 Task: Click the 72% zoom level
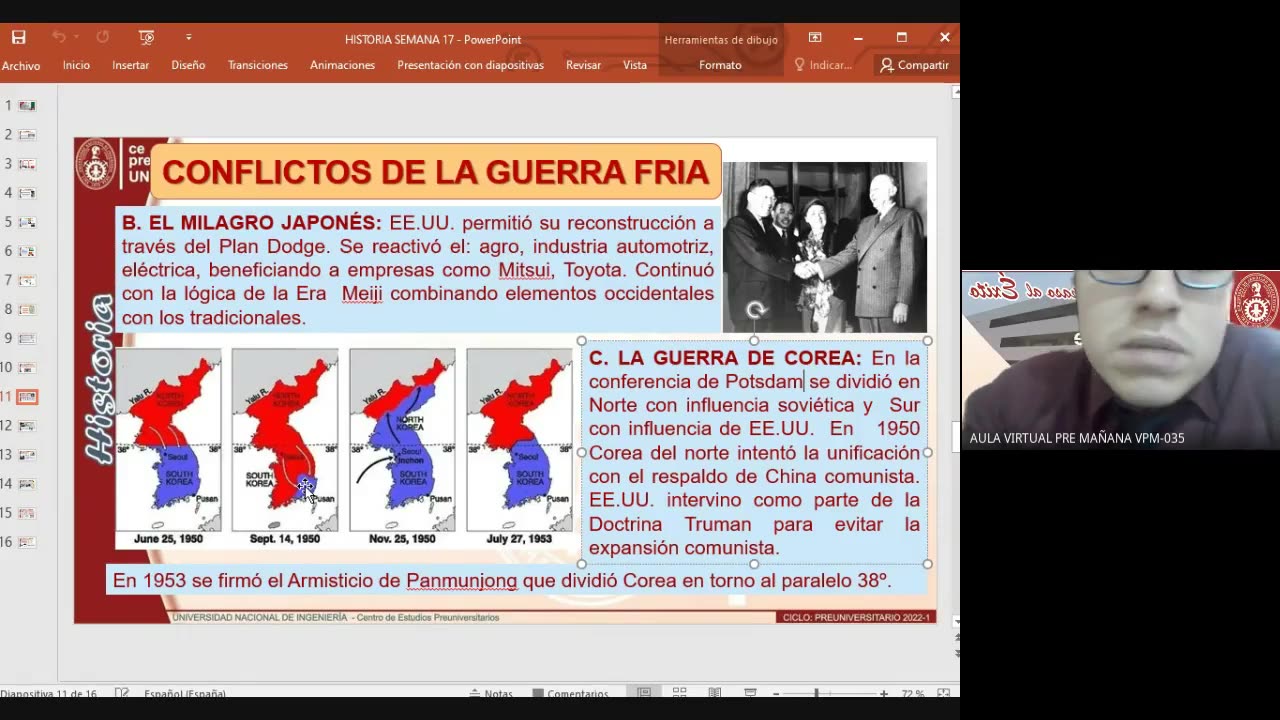click(x=912, y=693)
